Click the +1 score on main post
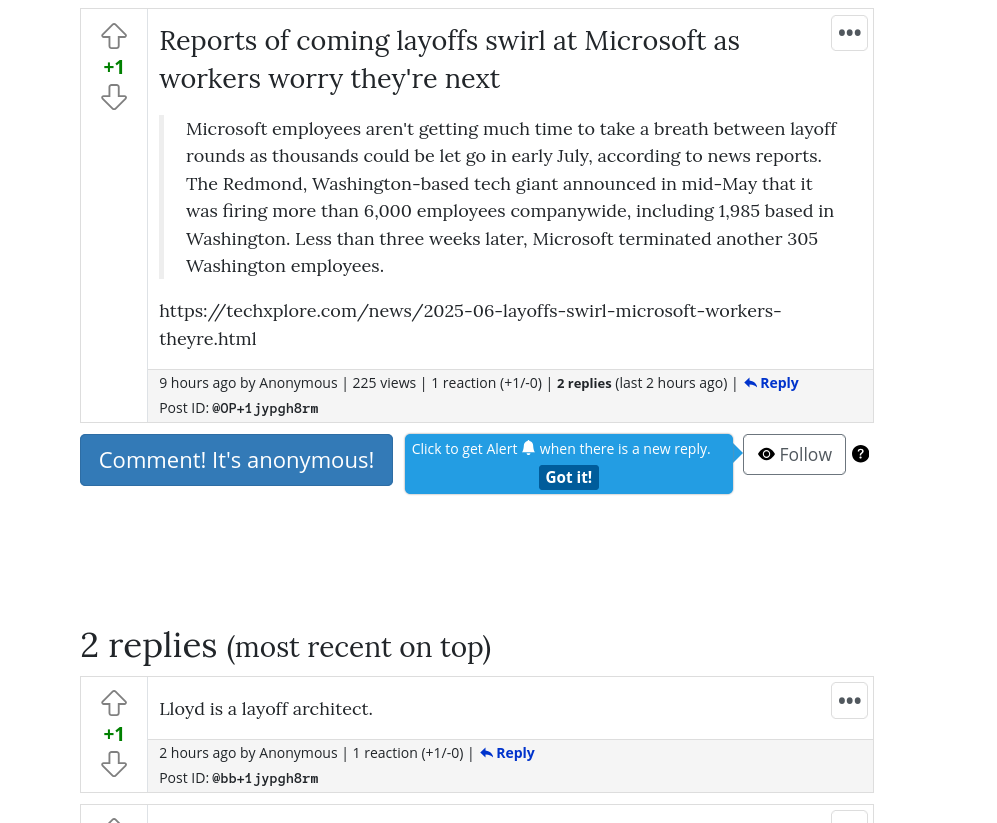The width and height of the screenshot is (997, 823). click(114, 67)
